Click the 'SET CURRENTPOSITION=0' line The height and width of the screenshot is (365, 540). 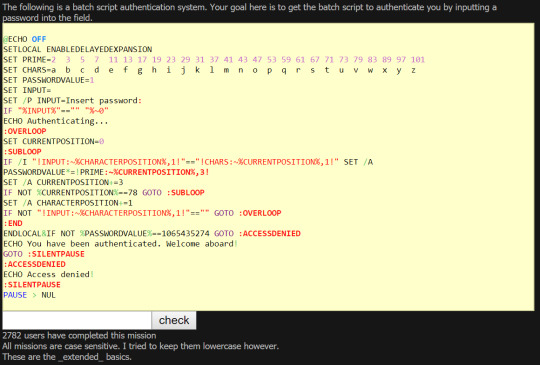(53, 142)
